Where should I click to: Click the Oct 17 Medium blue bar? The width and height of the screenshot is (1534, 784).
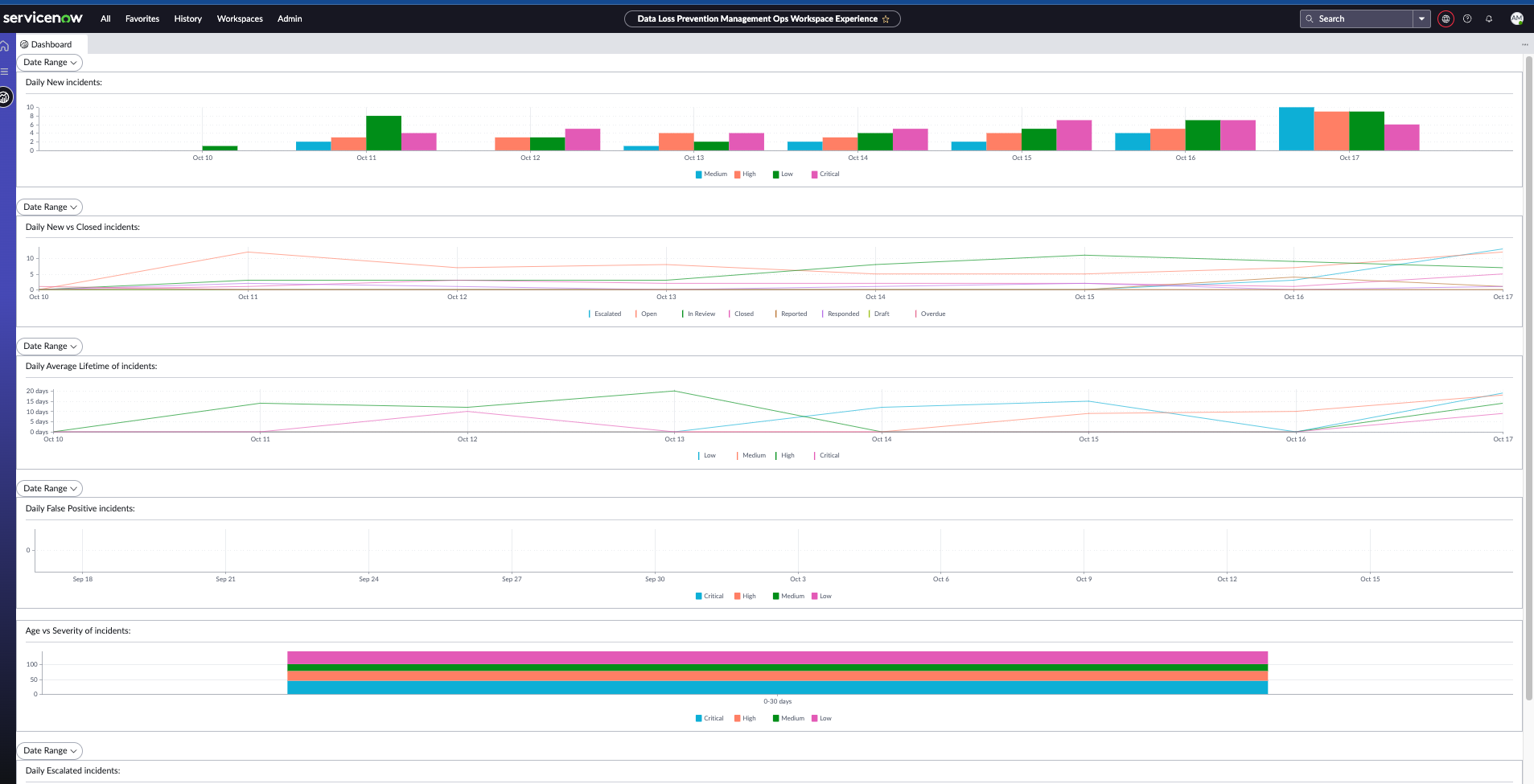click(x=1296, y=129)
